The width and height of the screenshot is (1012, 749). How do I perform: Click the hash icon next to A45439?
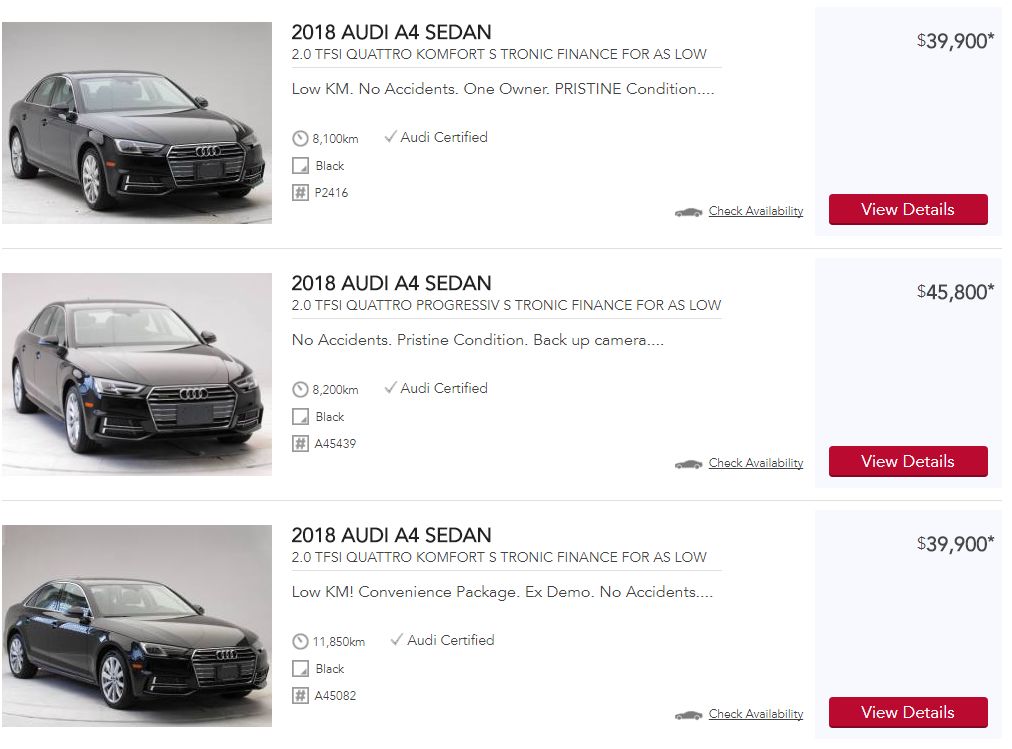tap(300, 444)
